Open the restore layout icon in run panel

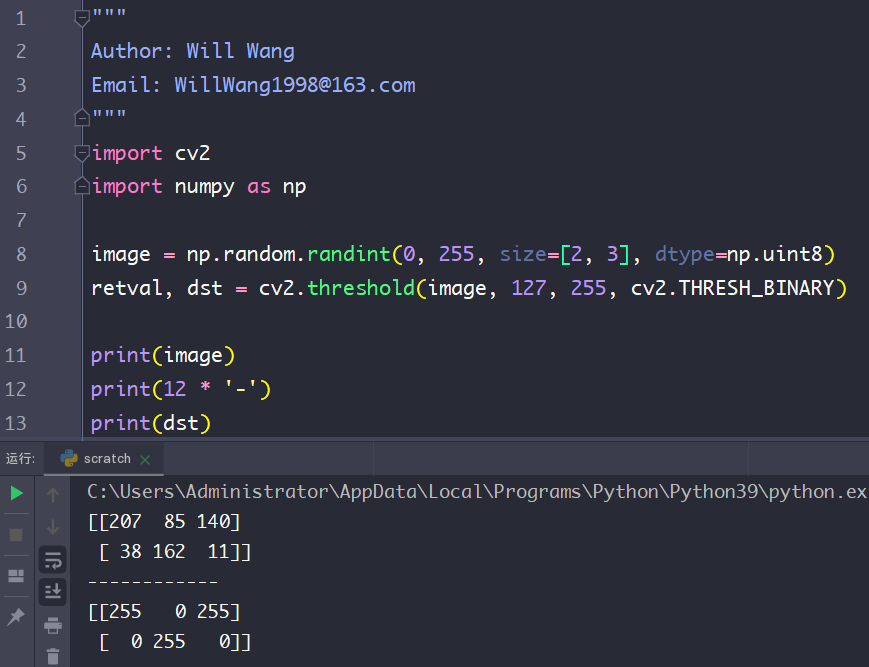coord(16,576)
